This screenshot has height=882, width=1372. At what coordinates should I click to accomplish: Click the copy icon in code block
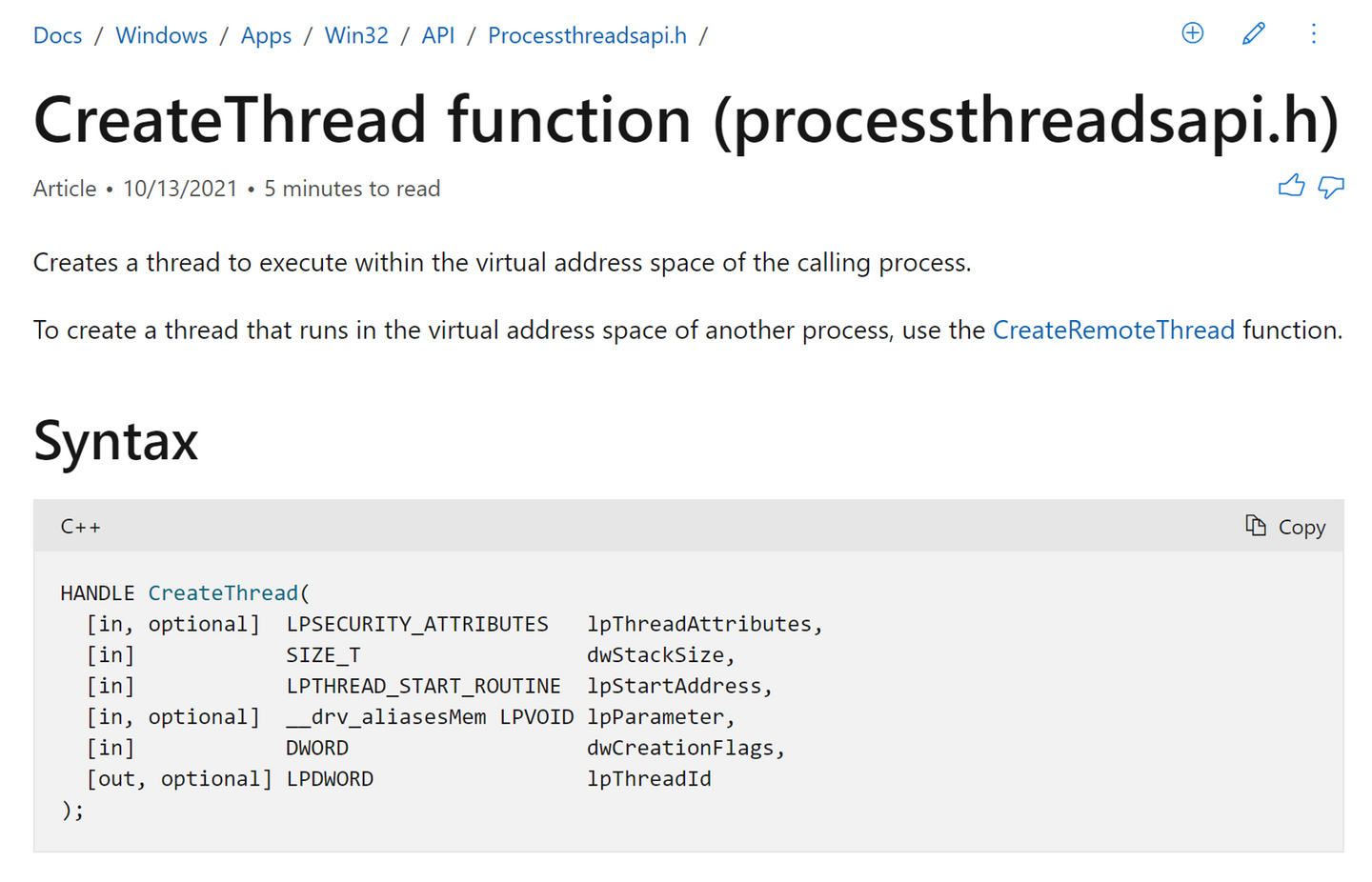(x=1256, y=526)
